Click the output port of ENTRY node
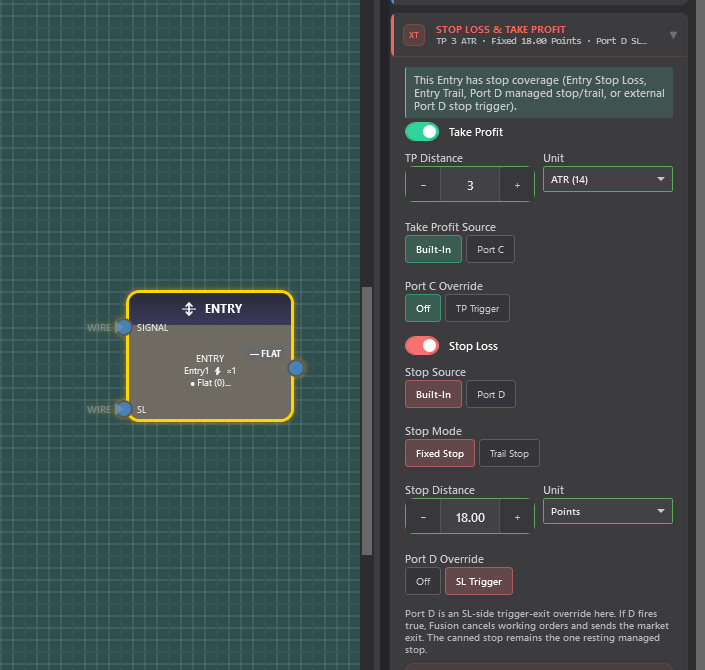 pyautogui.click(x=296, y=368)
